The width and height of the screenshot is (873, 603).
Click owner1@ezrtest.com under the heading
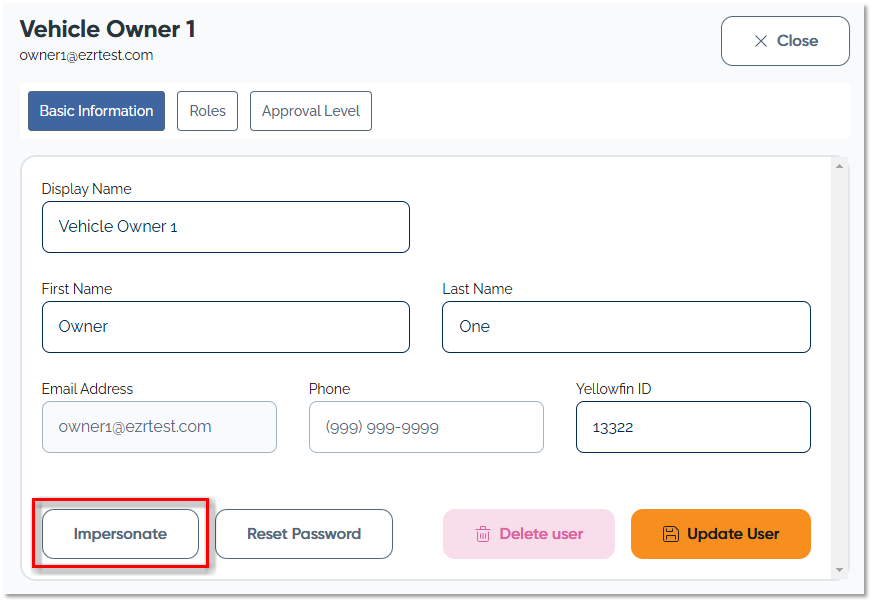[86, 55]
